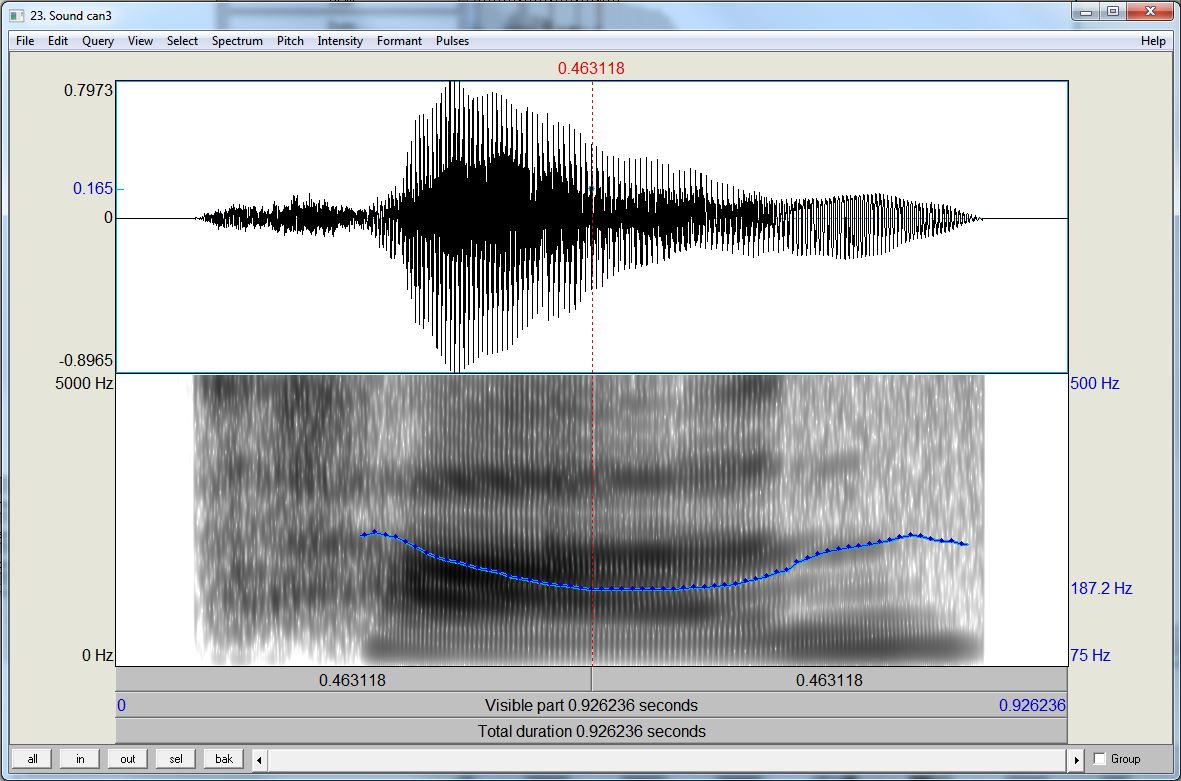Click the red cursor time 0.463118 label
1181x781 pixels.
coord(591,69)
